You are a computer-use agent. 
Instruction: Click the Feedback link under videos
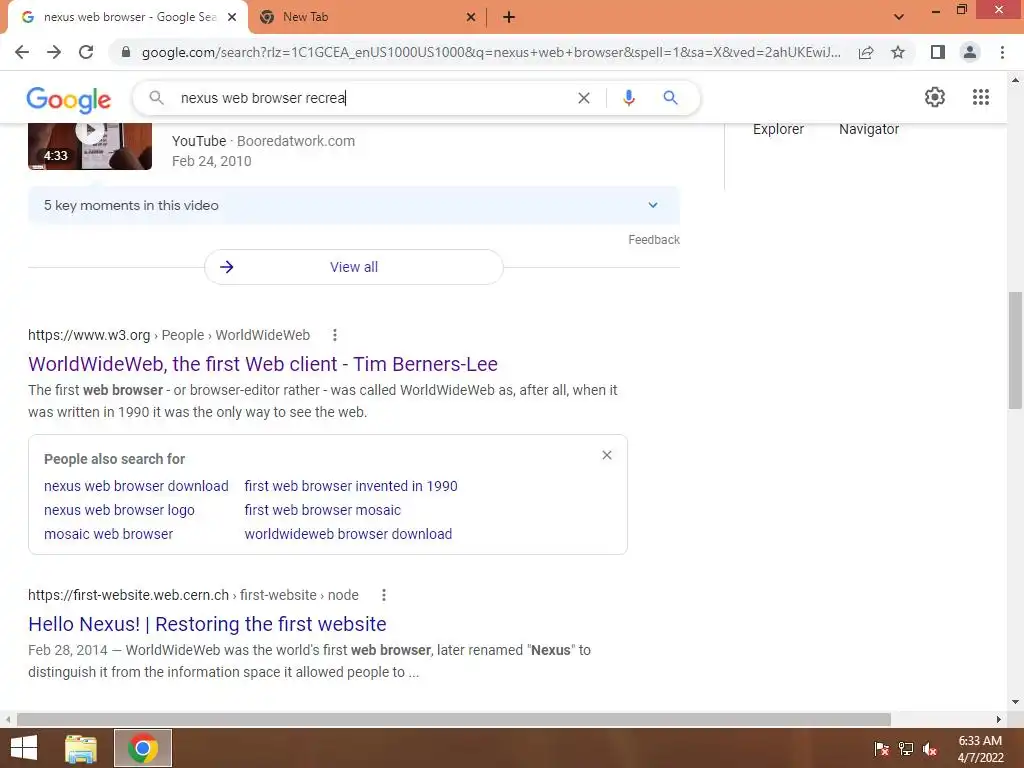pos(654,240)
